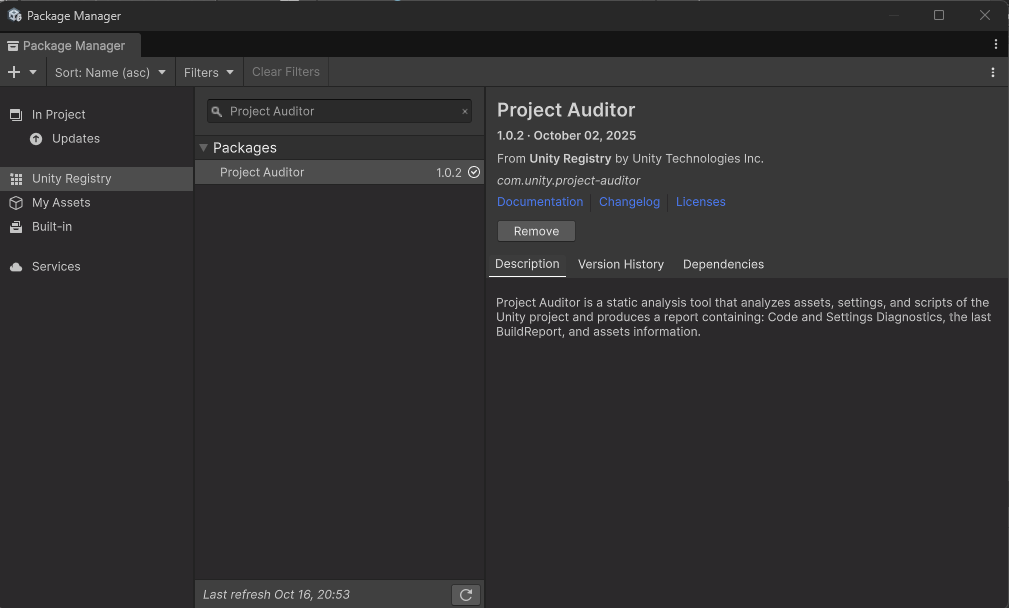1009x608 pixels.
Task: Click the search magnifier icon
Action: pyautogui.click(x=217, y=111)
